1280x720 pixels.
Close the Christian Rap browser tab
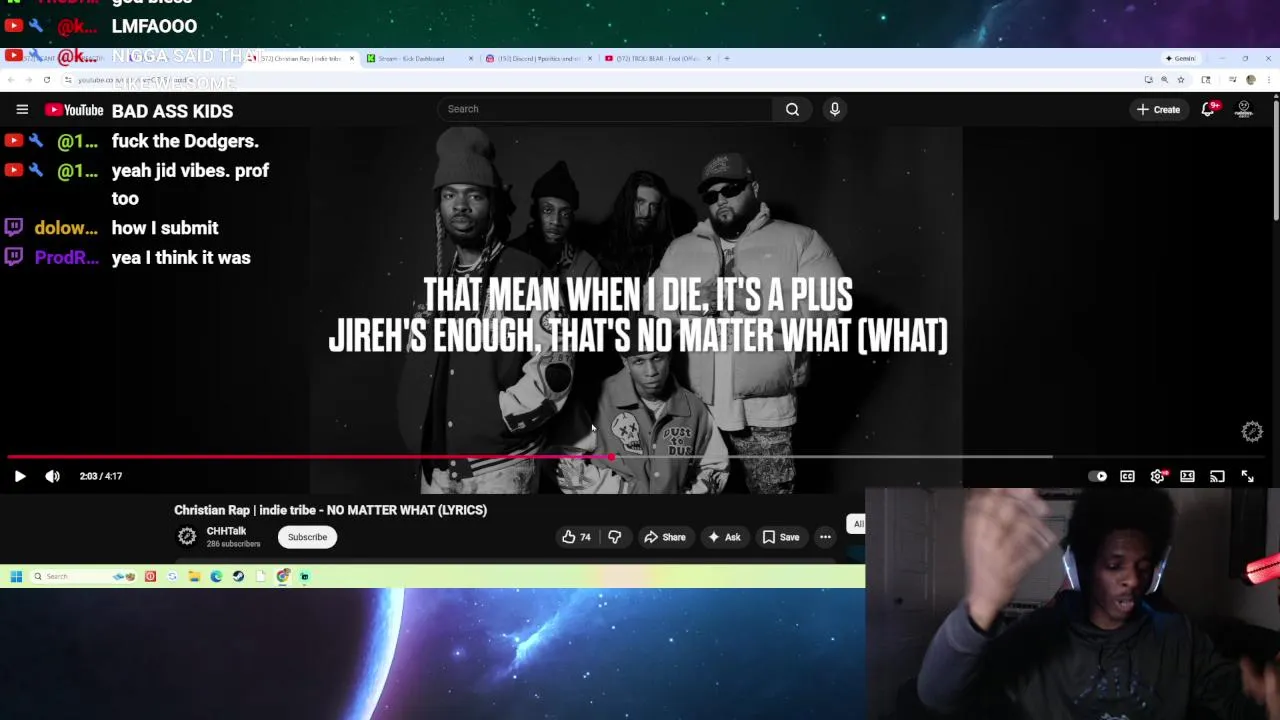coord(351,58)
